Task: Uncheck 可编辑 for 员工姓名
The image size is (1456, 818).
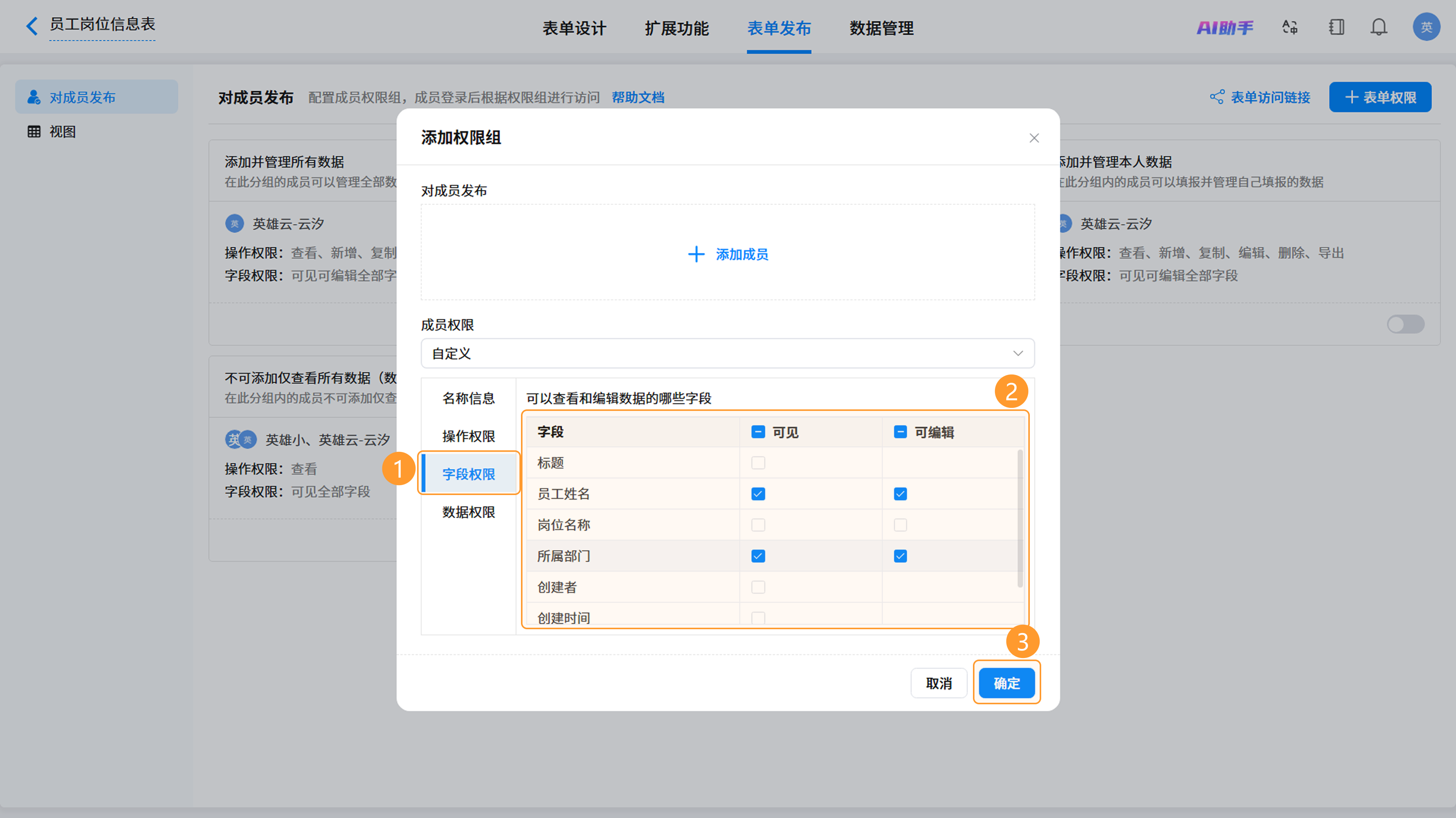Action: 901,494
